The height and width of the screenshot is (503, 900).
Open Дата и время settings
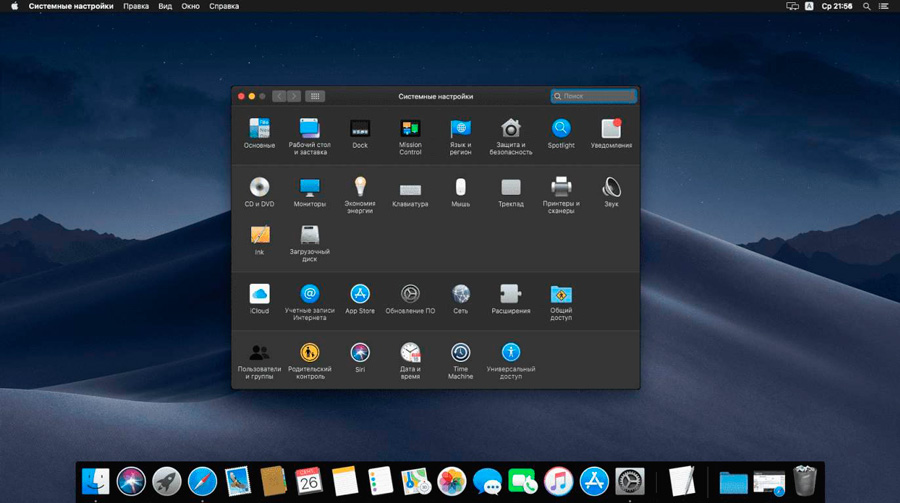click(410, 361)
